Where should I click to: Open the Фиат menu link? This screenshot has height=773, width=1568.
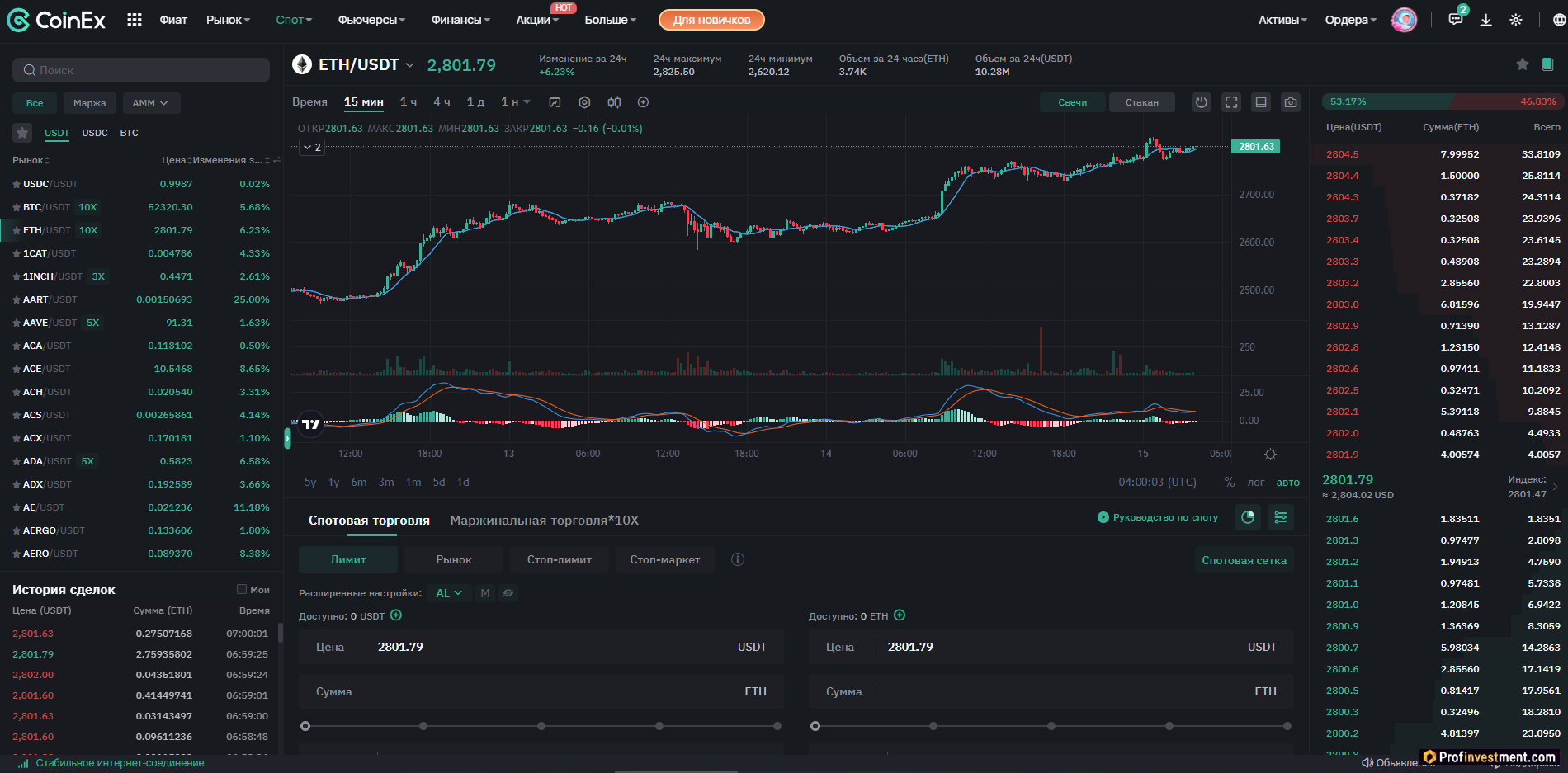(173, 20)
